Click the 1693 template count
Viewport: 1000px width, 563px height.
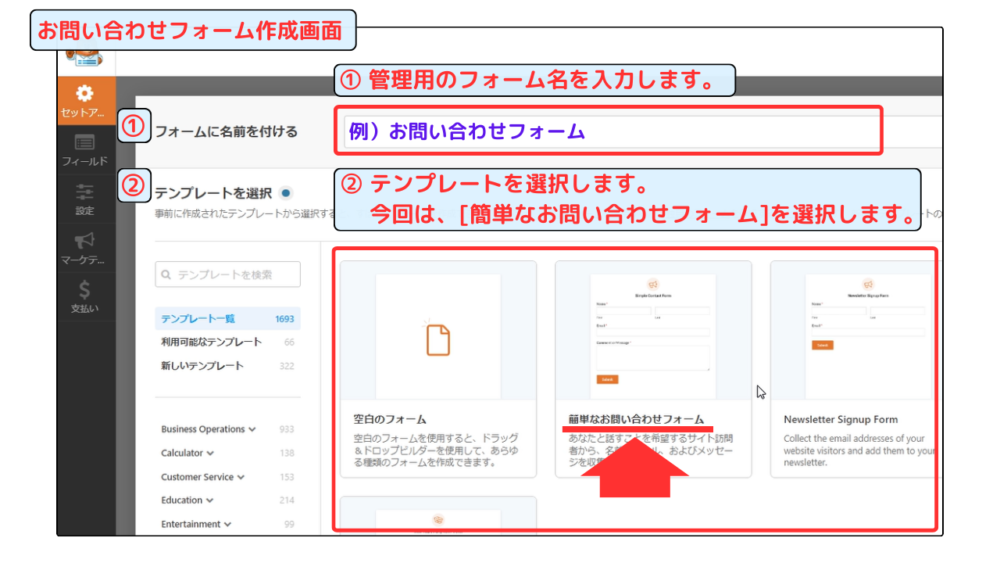pyautogui.click(x=284, y=319)
